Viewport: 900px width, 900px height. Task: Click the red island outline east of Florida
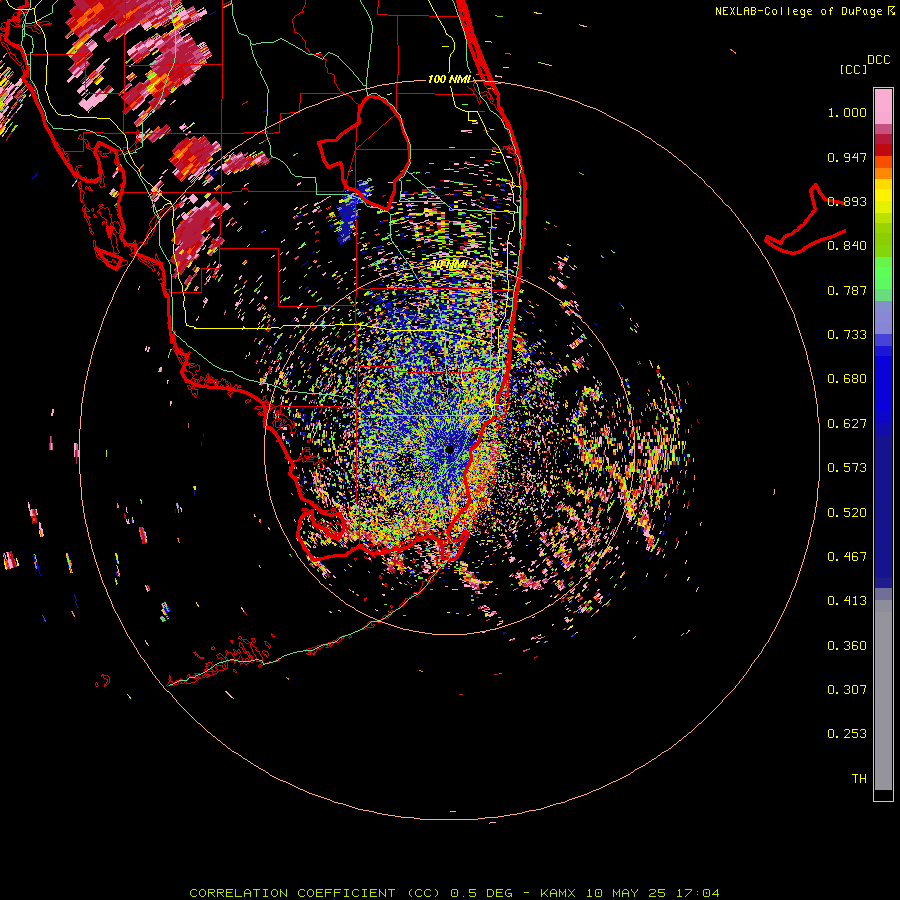(806, 220)
